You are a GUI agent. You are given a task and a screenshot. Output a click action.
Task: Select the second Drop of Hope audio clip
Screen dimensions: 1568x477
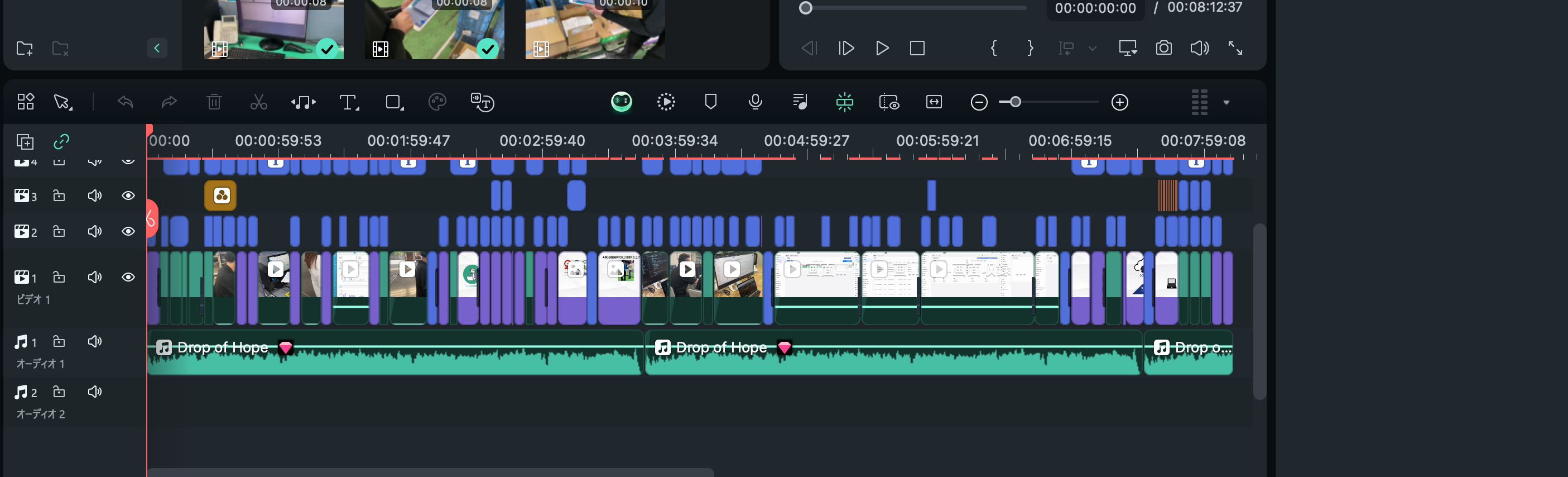point(893,353)
